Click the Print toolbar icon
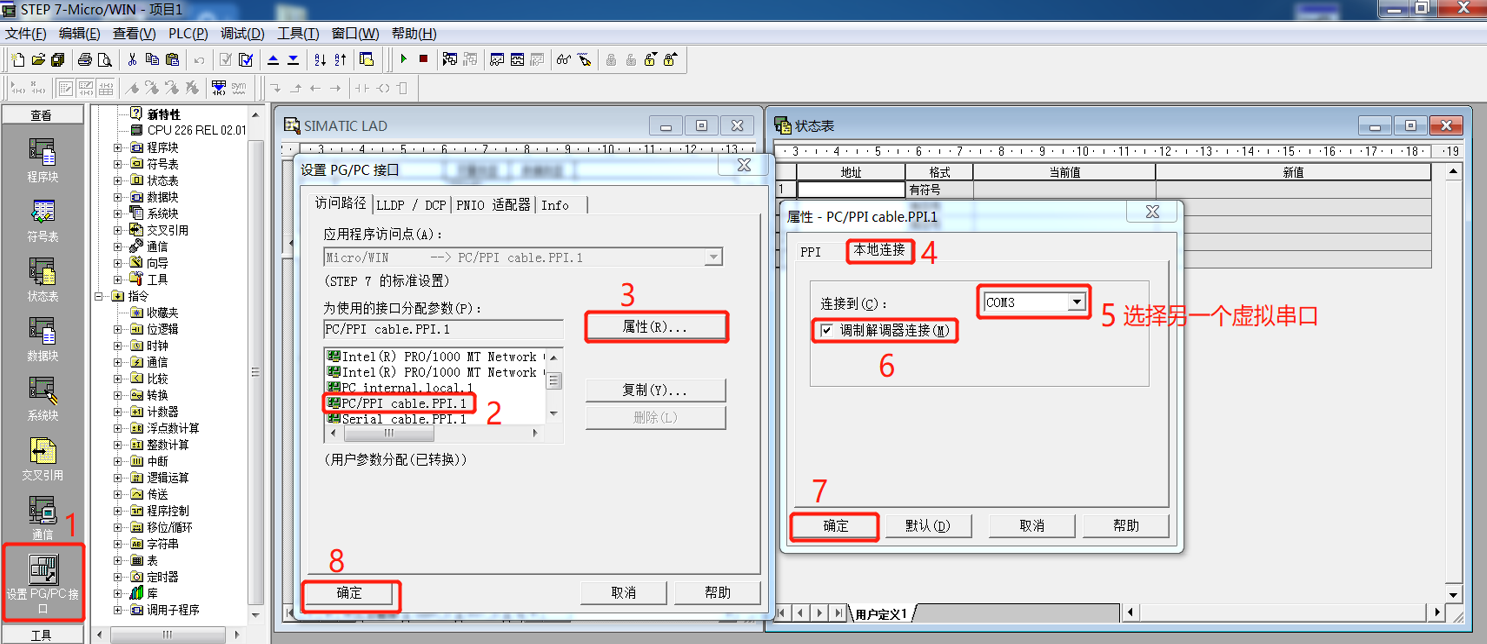 (85, 60)
